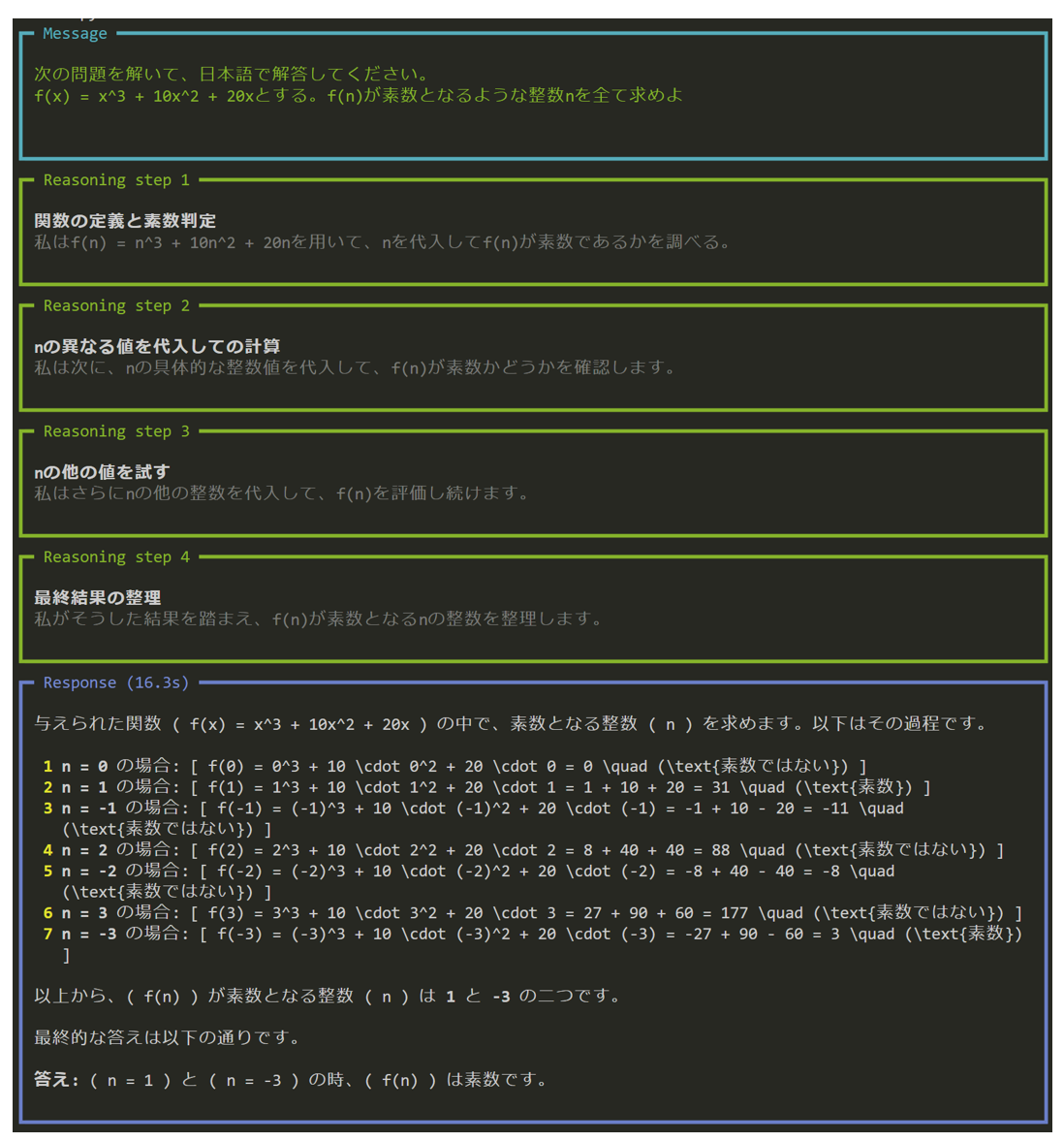Select the Message panel header

(74, 32)
